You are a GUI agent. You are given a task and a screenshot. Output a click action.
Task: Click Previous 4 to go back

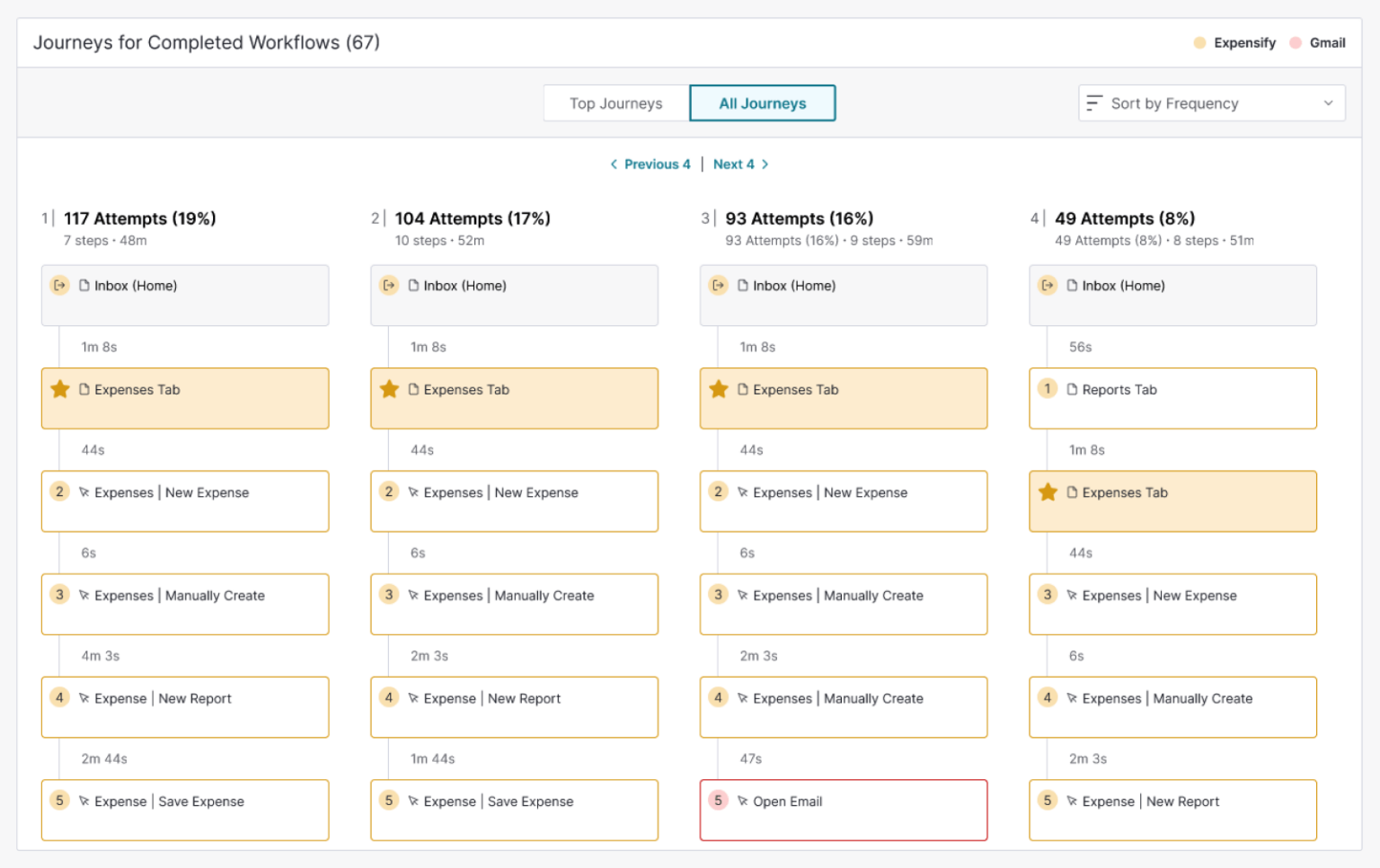click(658, 164)
